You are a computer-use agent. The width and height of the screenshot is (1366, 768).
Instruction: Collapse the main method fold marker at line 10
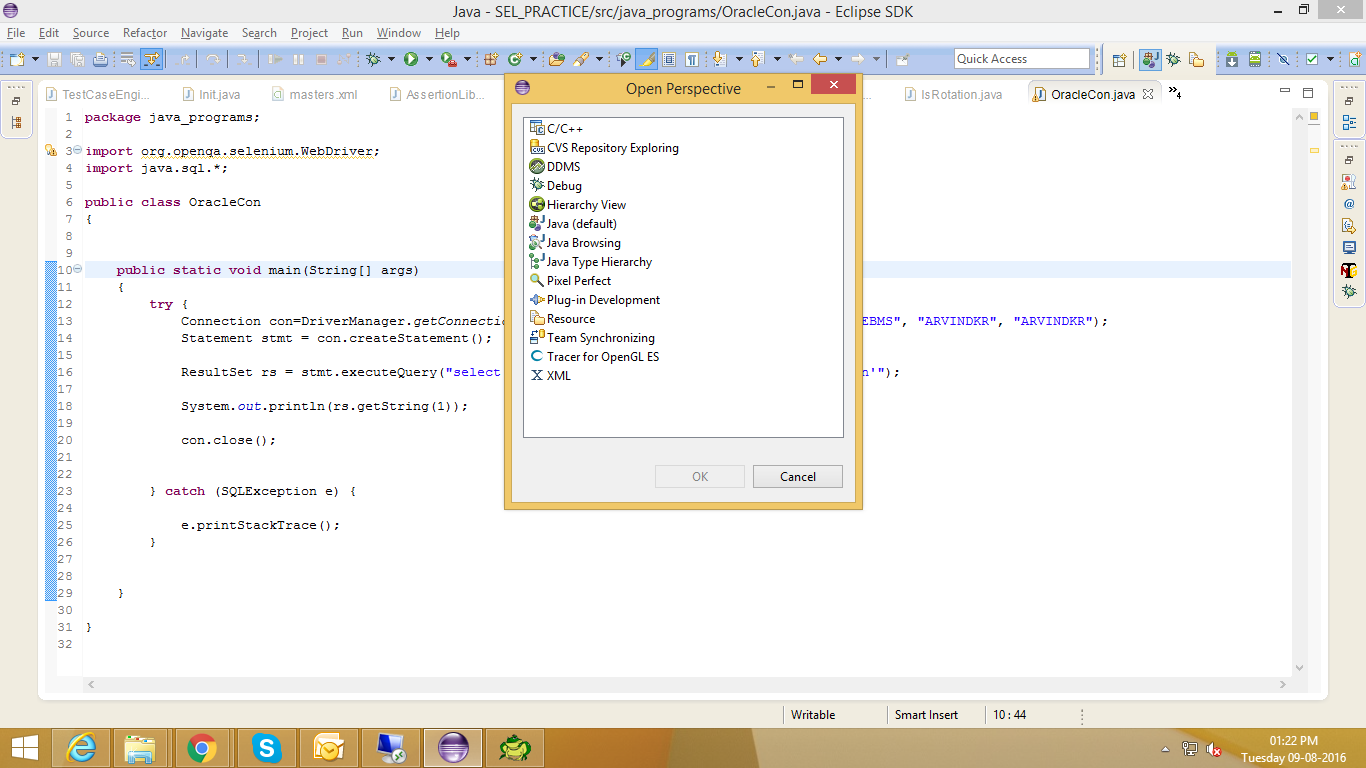coord(77,270)
